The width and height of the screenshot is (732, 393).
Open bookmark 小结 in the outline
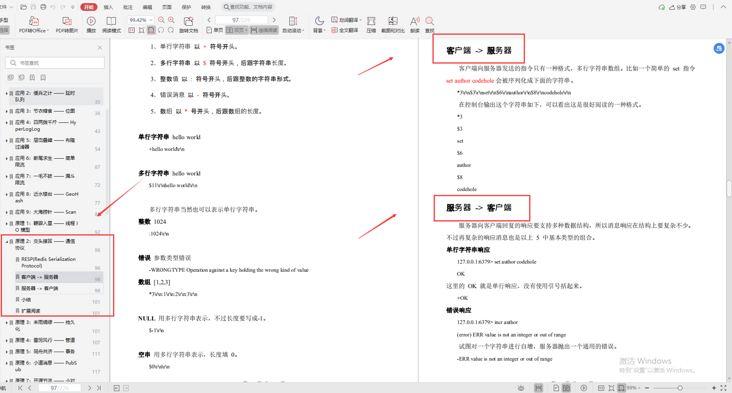(x=26, y=300)
